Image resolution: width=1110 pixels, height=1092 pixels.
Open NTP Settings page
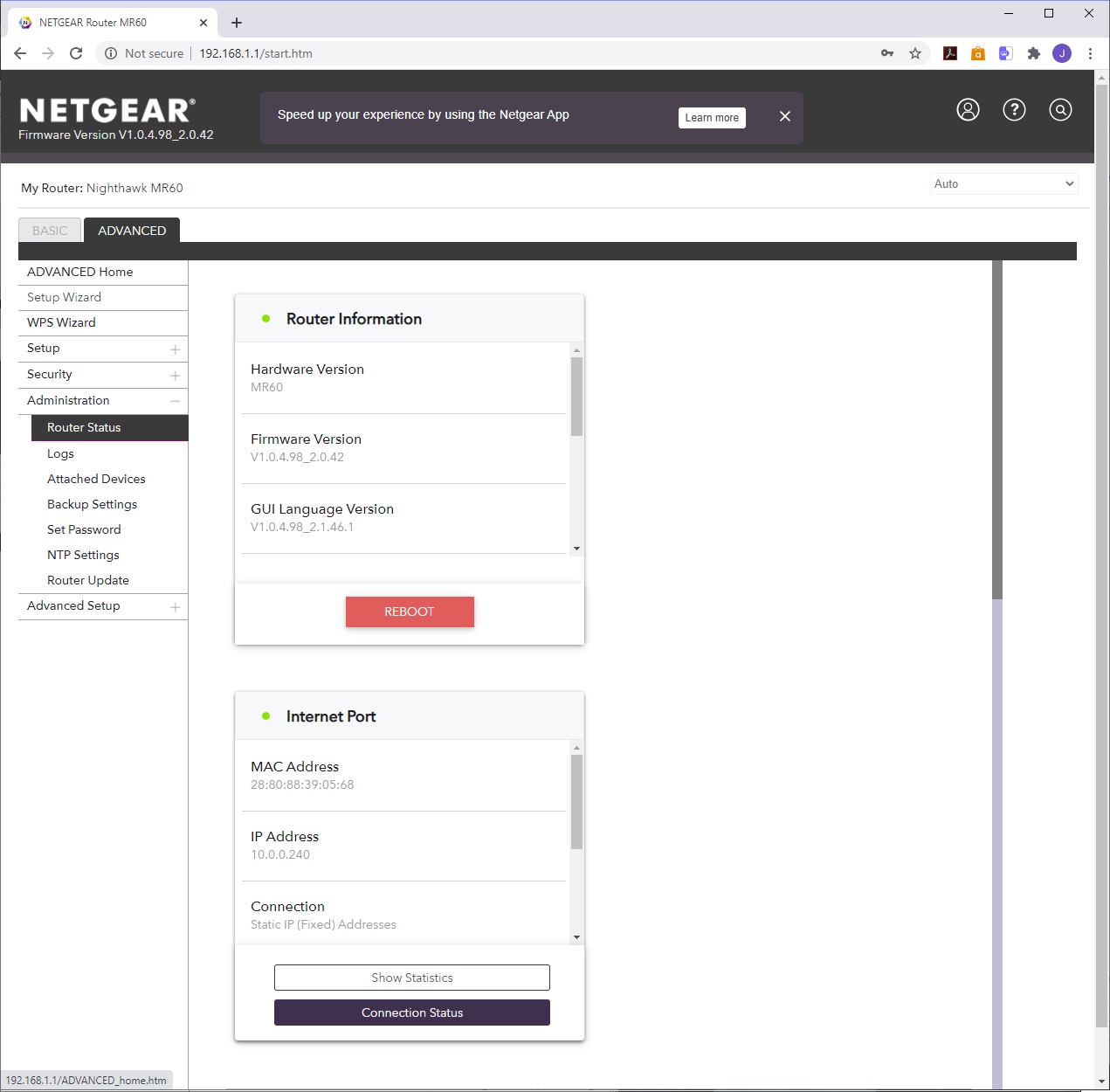pos(83,555)
